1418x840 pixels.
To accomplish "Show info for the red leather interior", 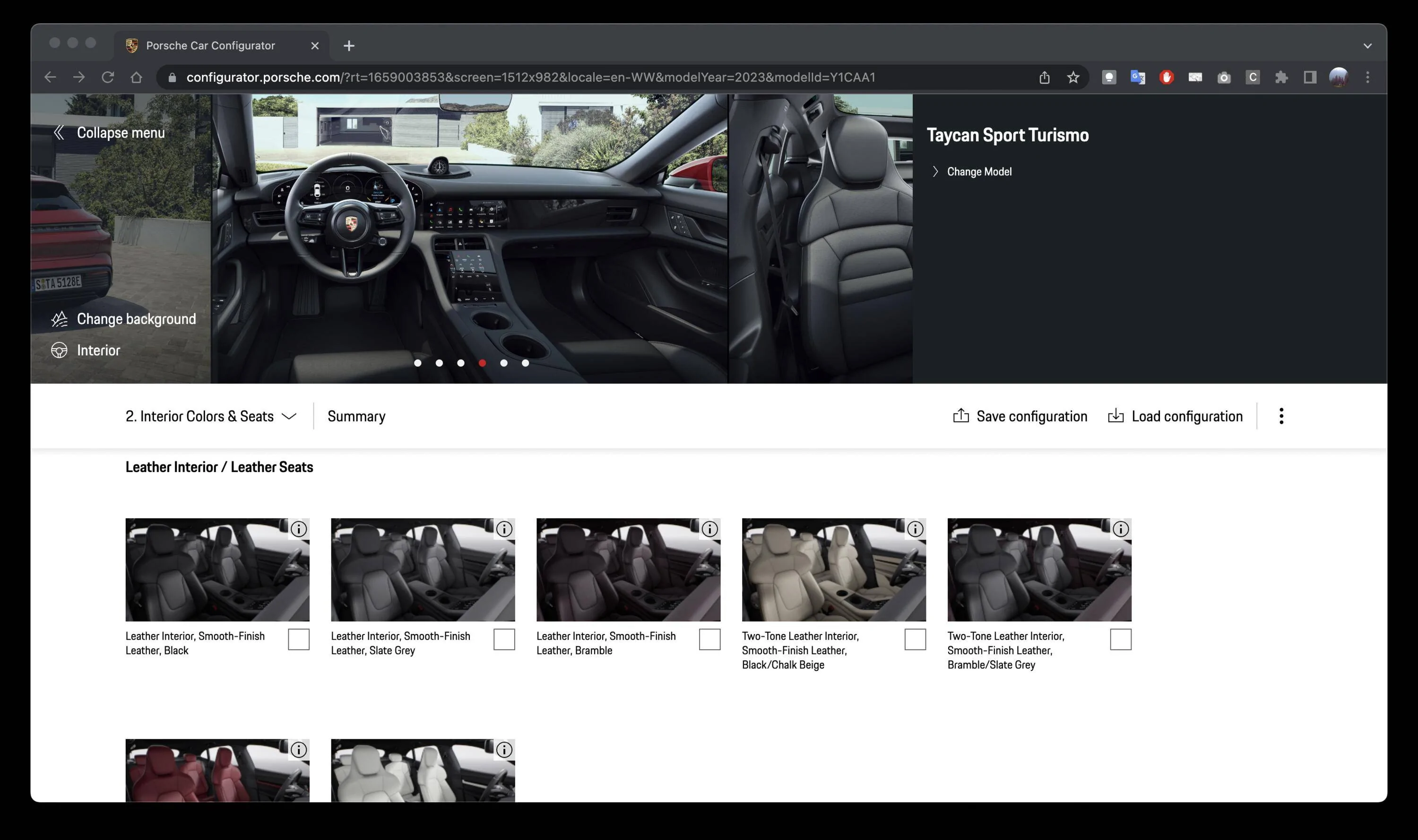I will pos(298,749).
